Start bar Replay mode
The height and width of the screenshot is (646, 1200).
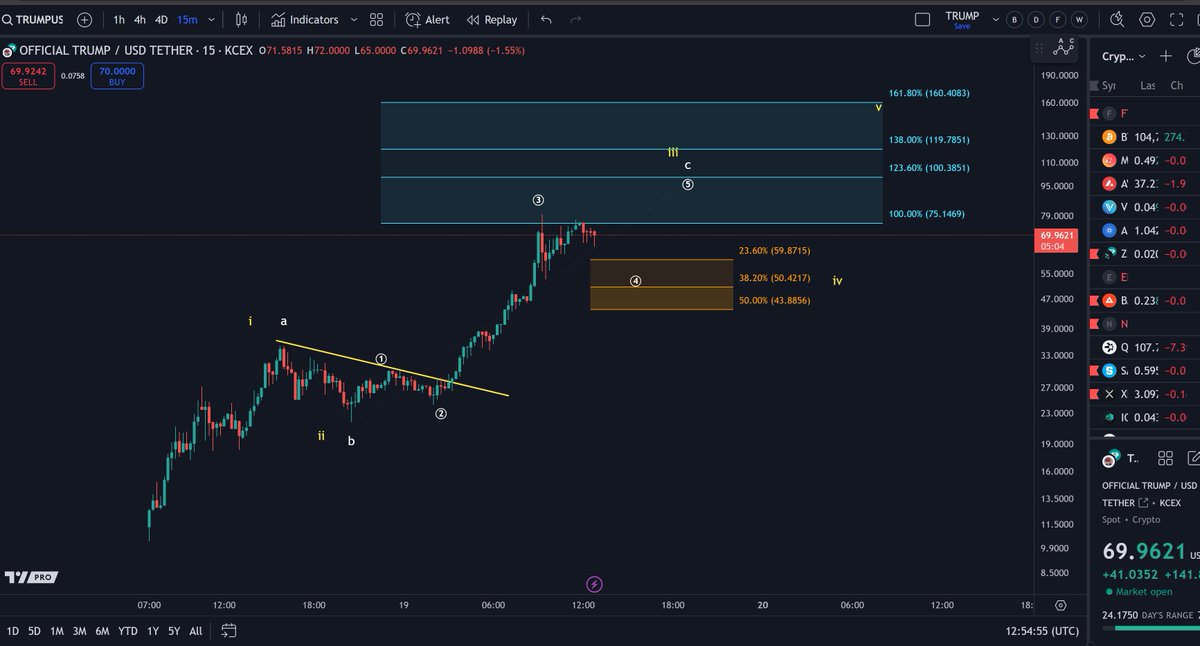pos(492,19)
